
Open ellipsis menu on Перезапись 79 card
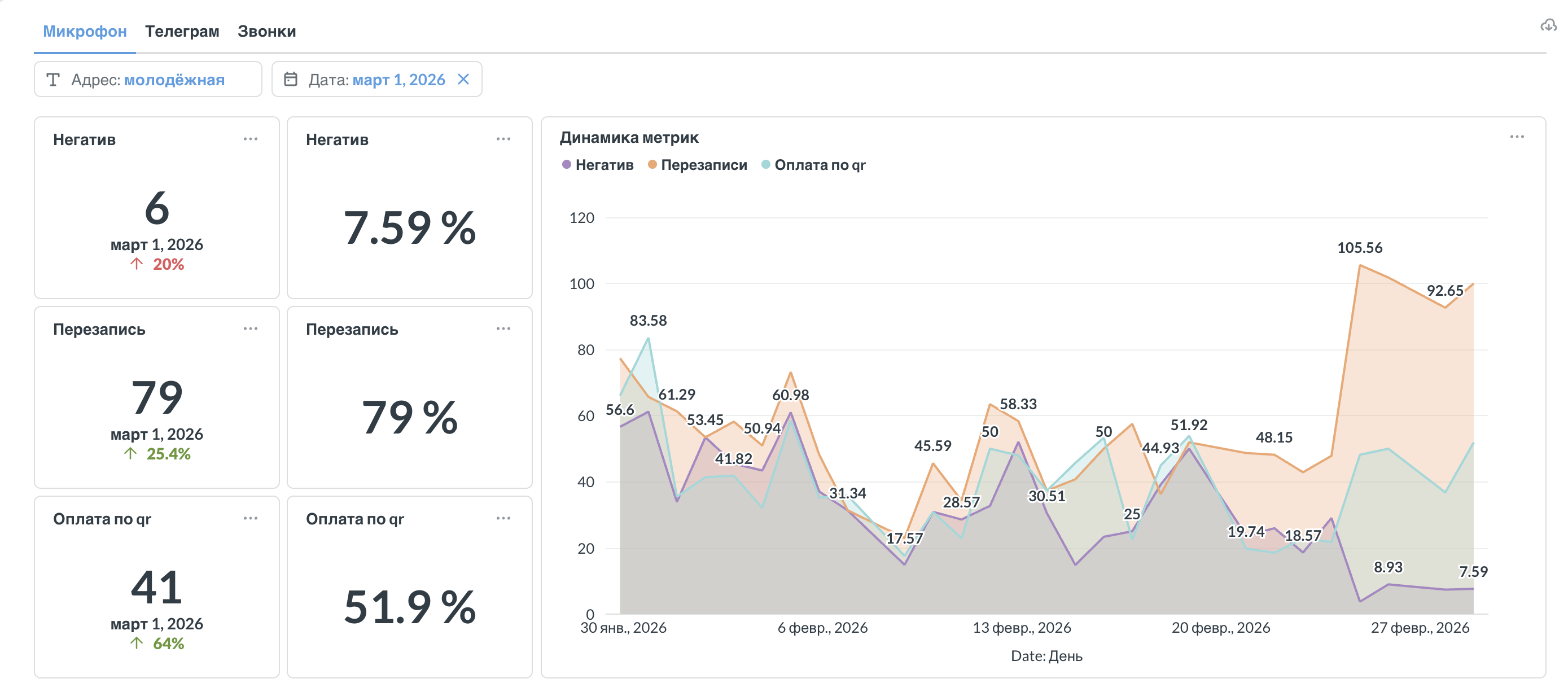coord(250,329)
